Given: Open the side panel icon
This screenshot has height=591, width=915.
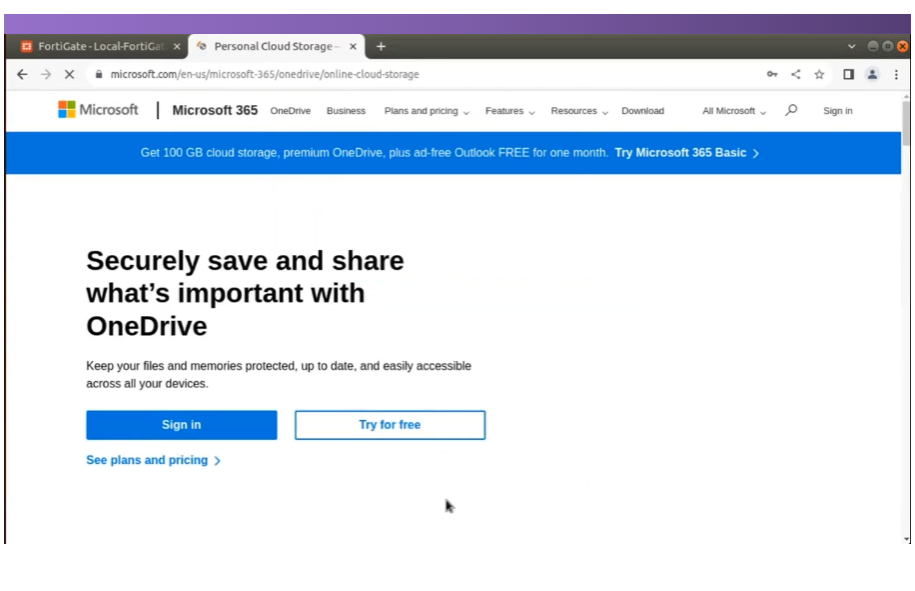Looking at the screenshot, I should click(848, 75).
